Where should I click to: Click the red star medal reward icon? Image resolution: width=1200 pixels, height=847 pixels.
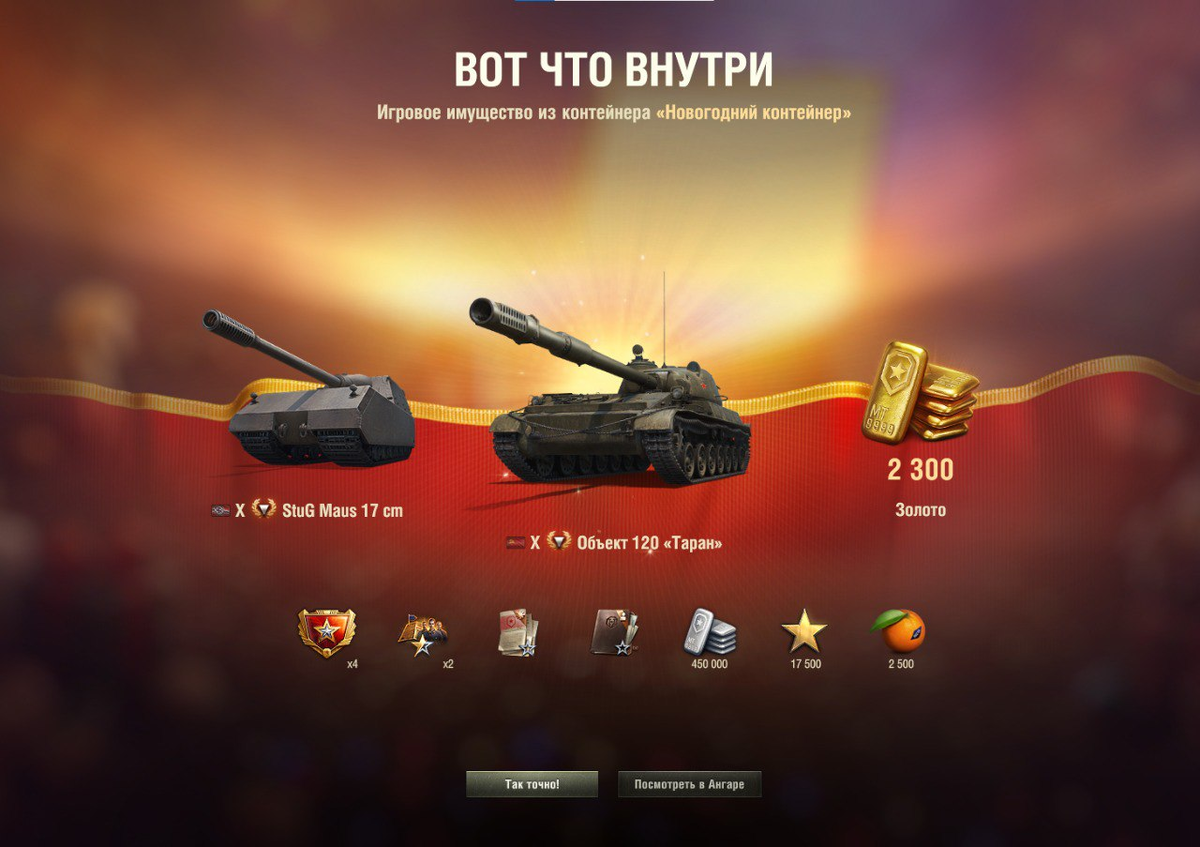coord(327,633)
